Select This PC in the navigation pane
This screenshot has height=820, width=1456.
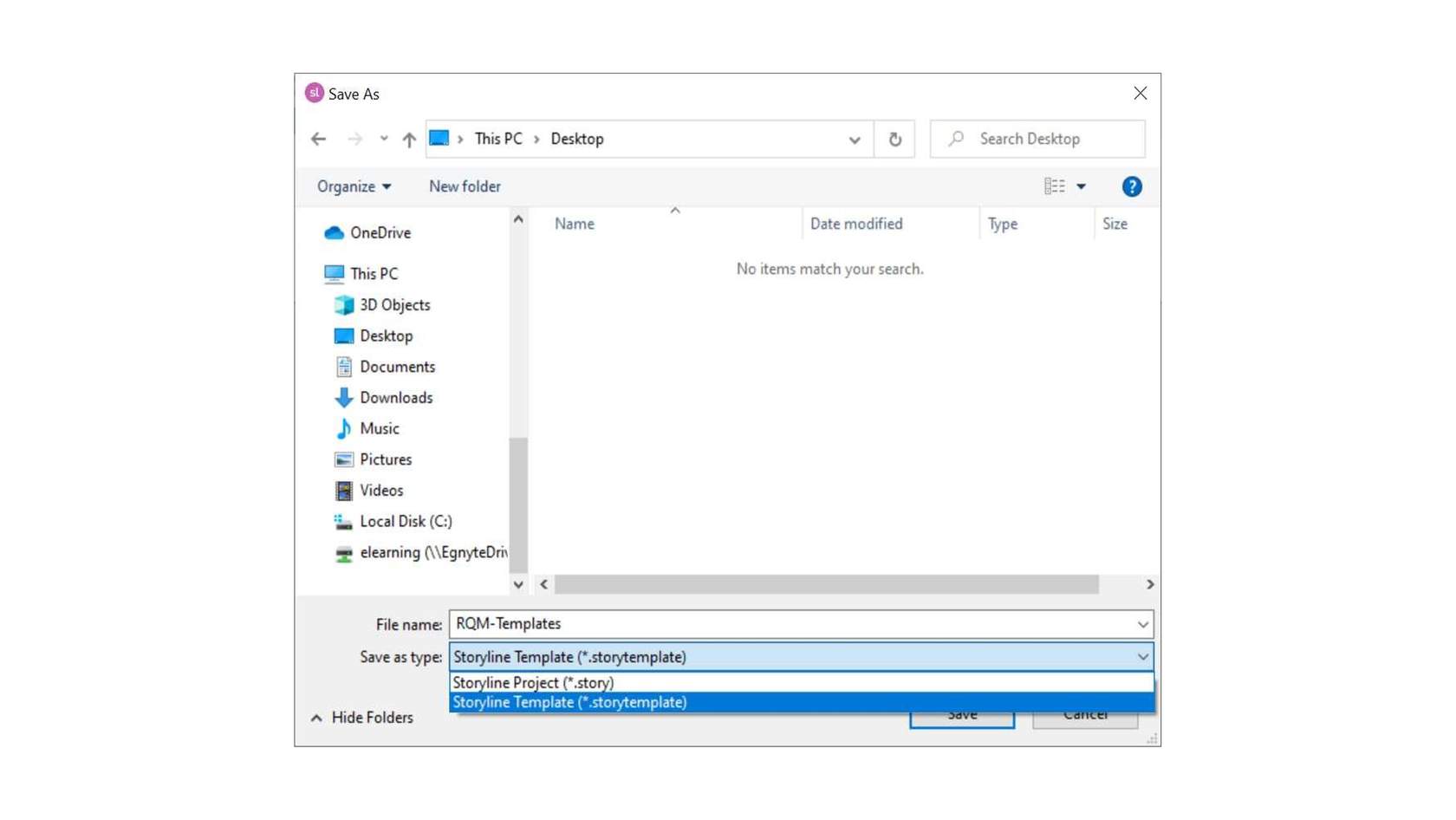pos(374,274)
